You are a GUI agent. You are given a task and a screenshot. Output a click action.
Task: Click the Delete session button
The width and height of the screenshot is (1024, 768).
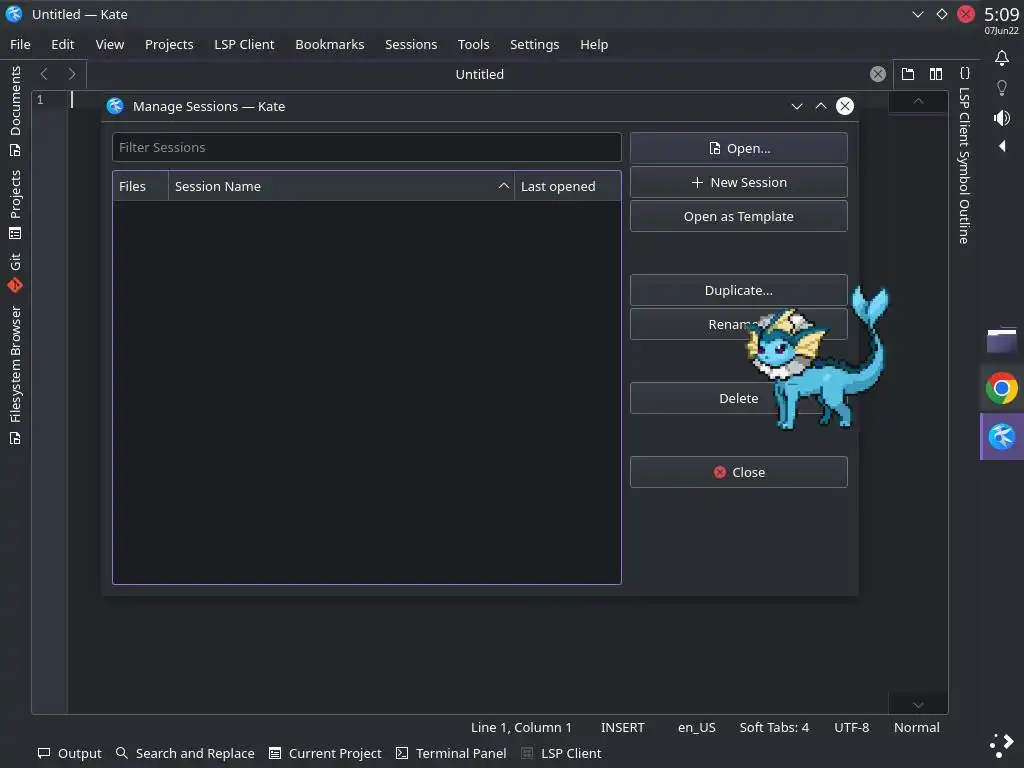[739, 398]
